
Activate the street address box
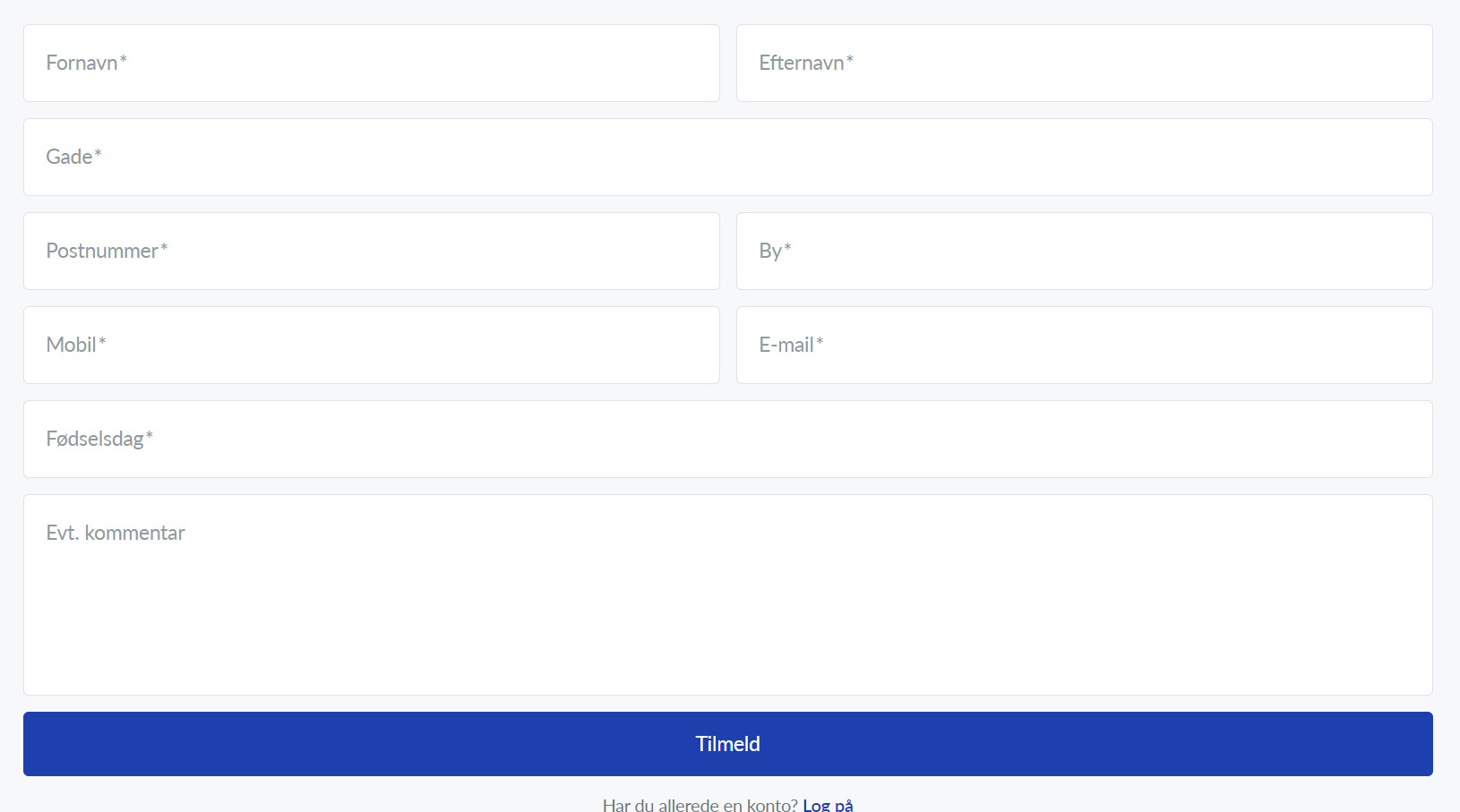pyautogui.click(x=727, y=158)
